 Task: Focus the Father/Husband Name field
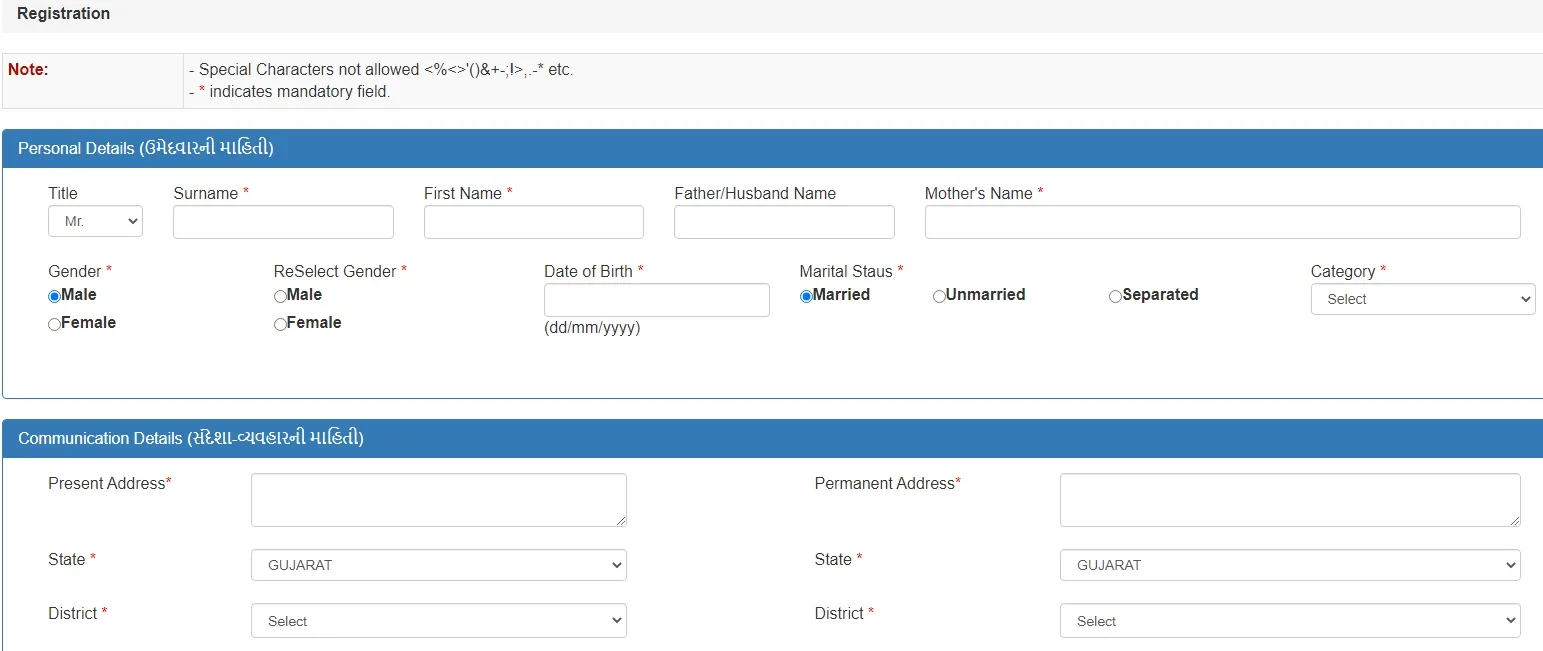click(x=784, y=222)
